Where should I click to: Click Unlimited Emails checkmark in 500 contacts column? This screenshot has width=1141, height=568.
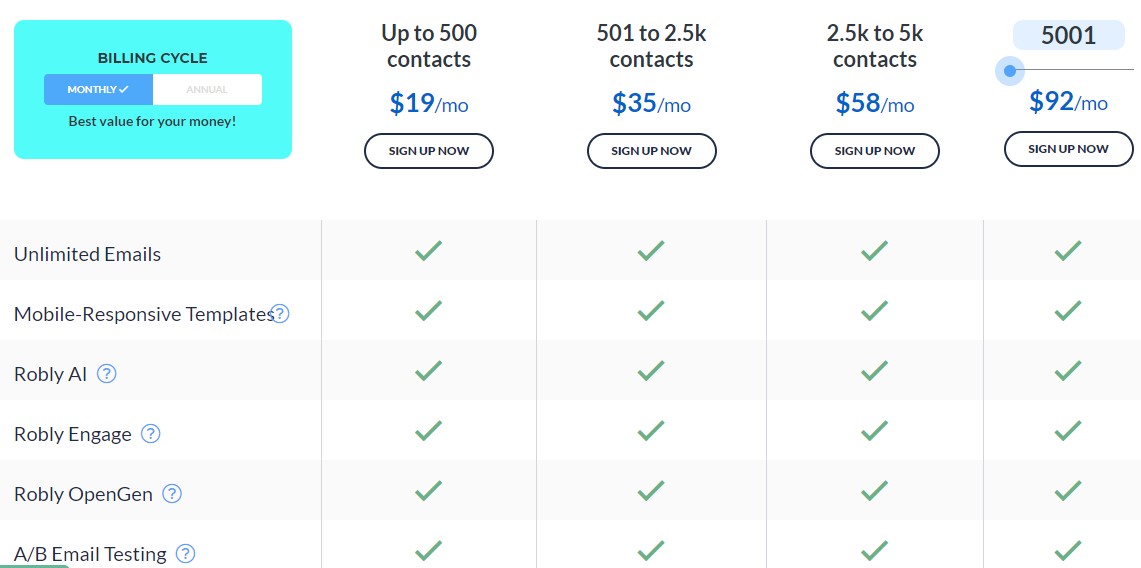(x=429, y=252)
